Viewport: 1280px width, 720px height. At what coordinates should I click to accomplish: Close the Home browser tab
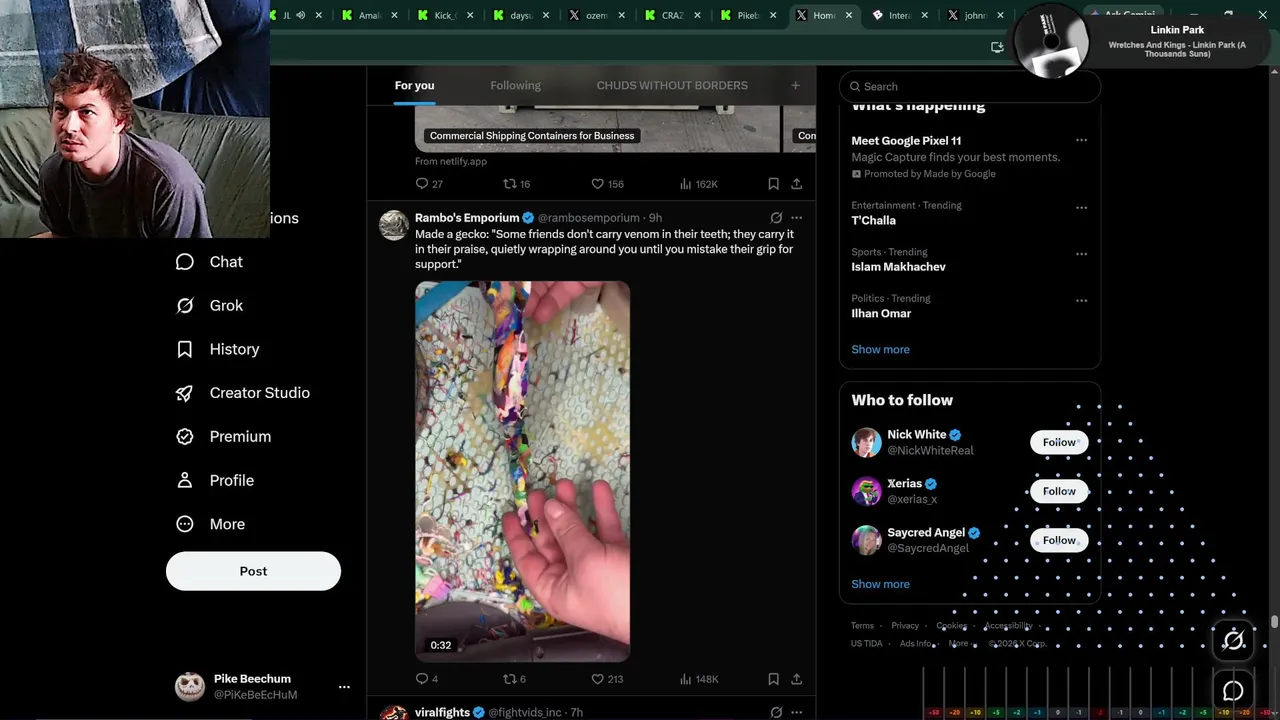pyautogui.click(x=849, y=15)
